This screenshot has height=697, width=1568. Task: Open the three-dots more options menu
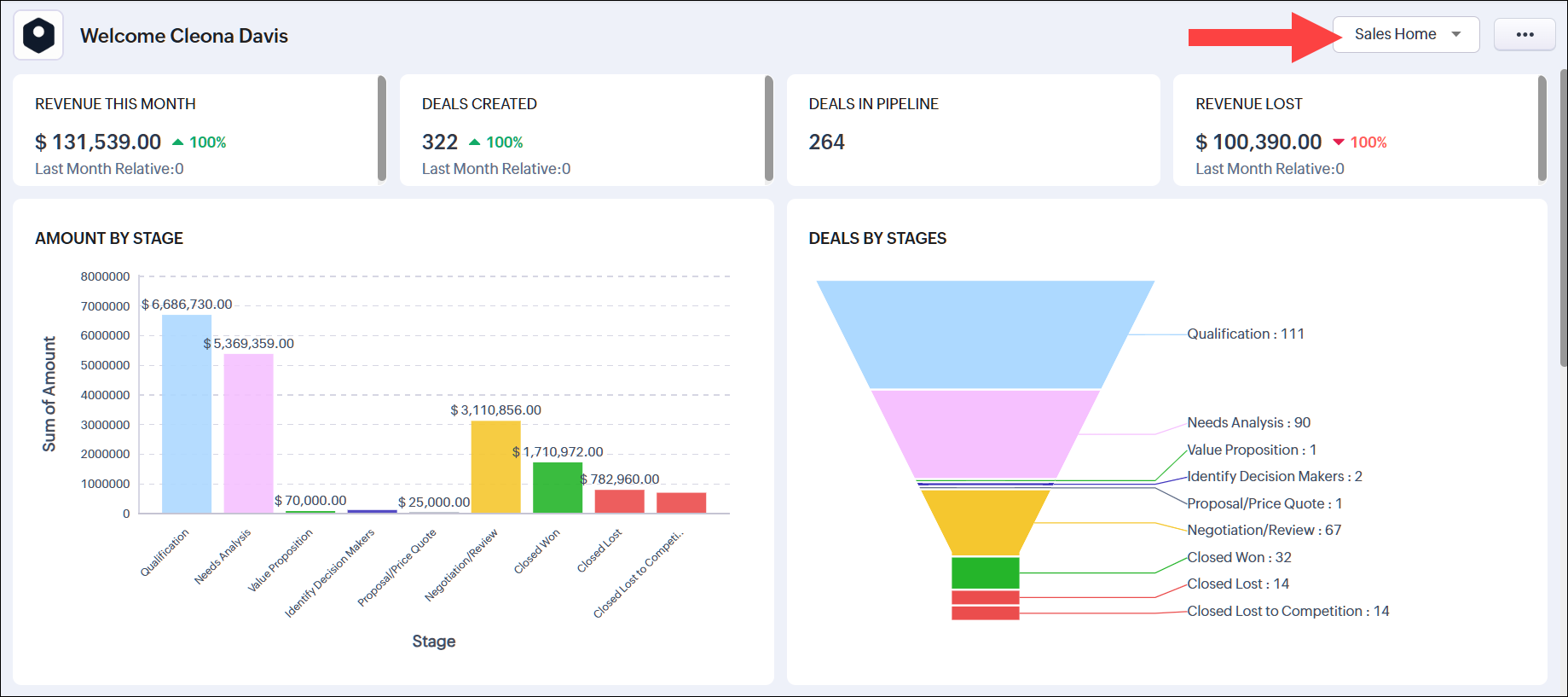[1525, 34]
